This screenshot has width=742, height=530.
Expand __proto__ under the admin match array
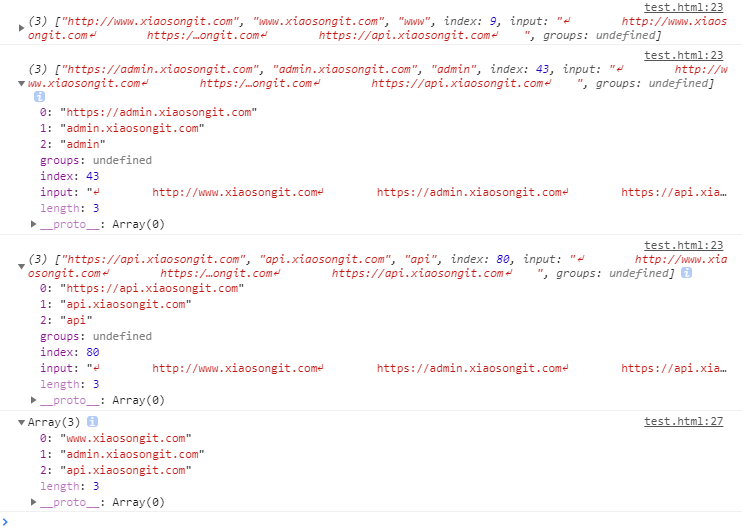coord(35,224)
